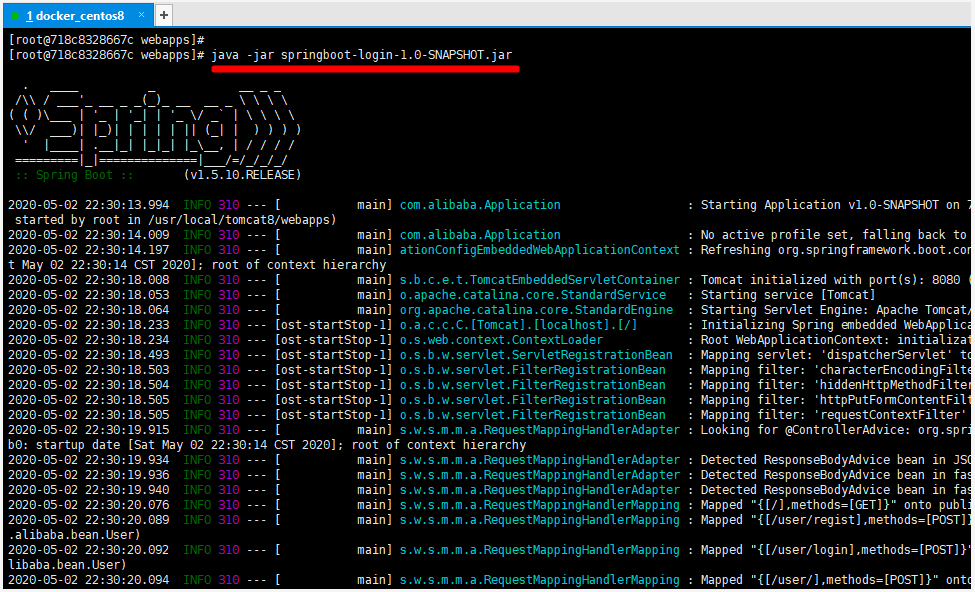Open a new session tab with plus

[x=164, y=15]
